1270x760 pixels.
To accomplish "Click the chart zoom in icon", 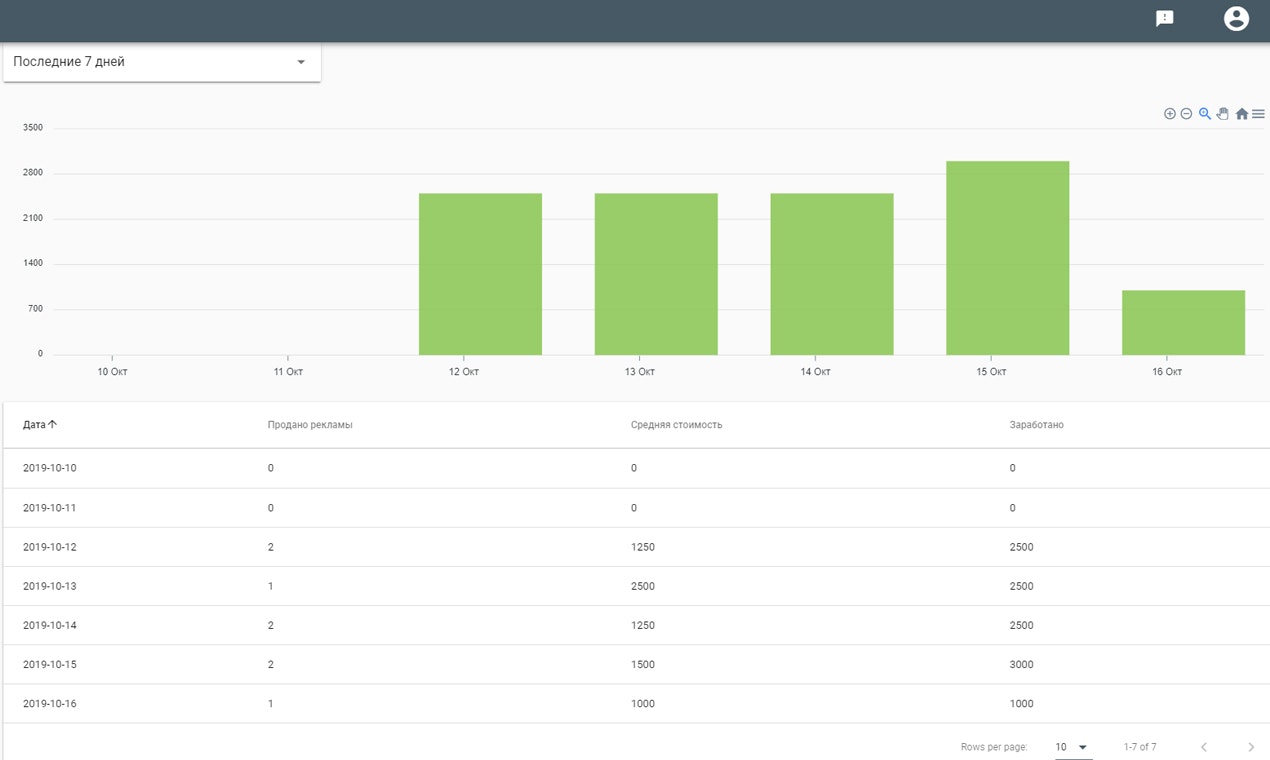I will 1169,114.
